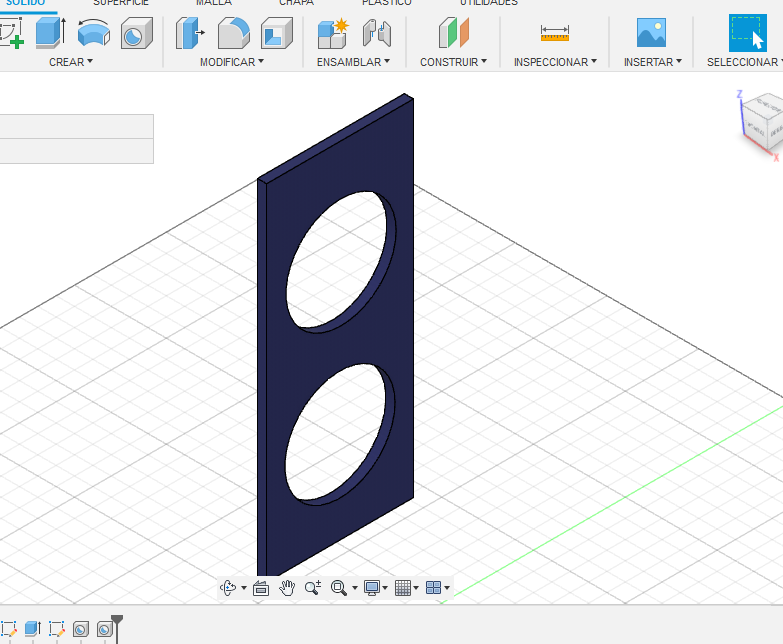Expand the Zoom window dropdown arrow
The width and height of the screenshot is (783, 644).
tap(355, 588)
